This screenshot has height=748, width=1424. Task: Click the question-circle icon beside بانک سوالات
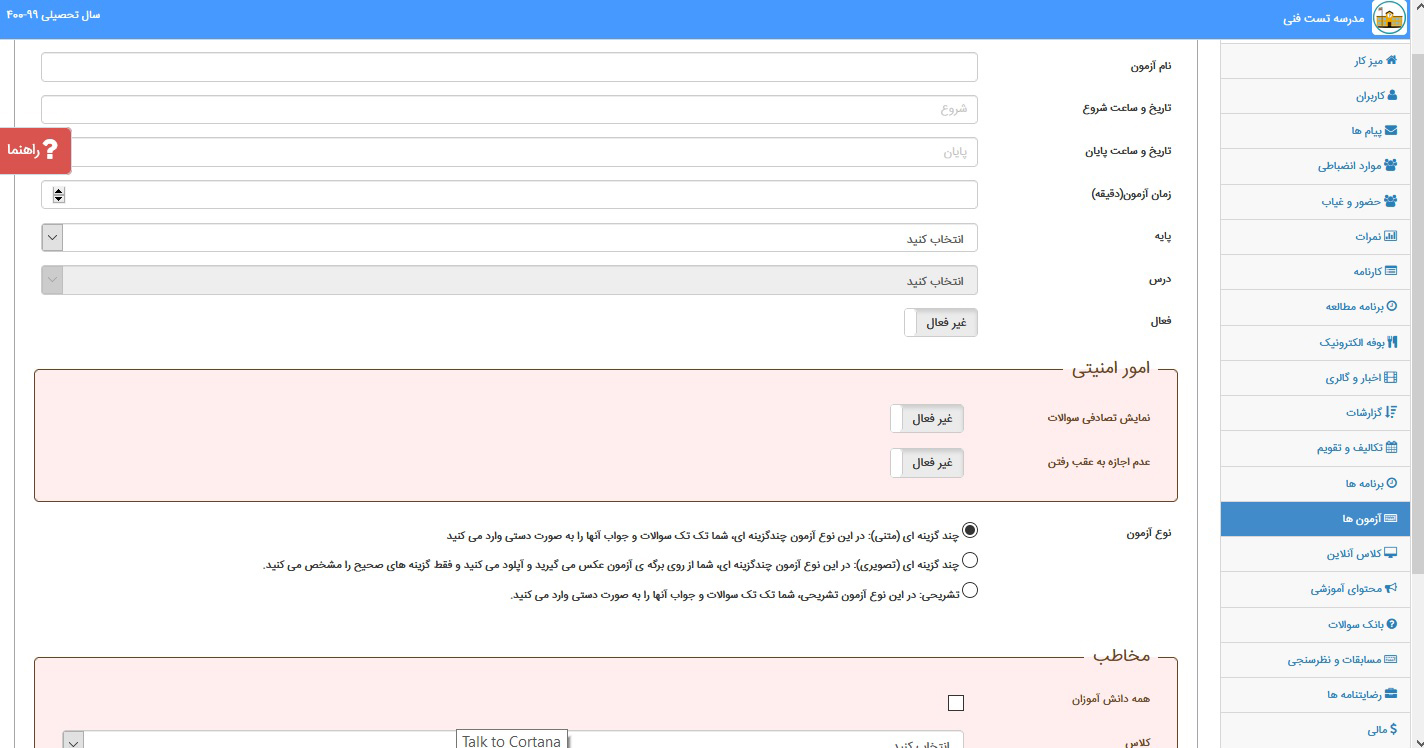(x=1392, y=624)
